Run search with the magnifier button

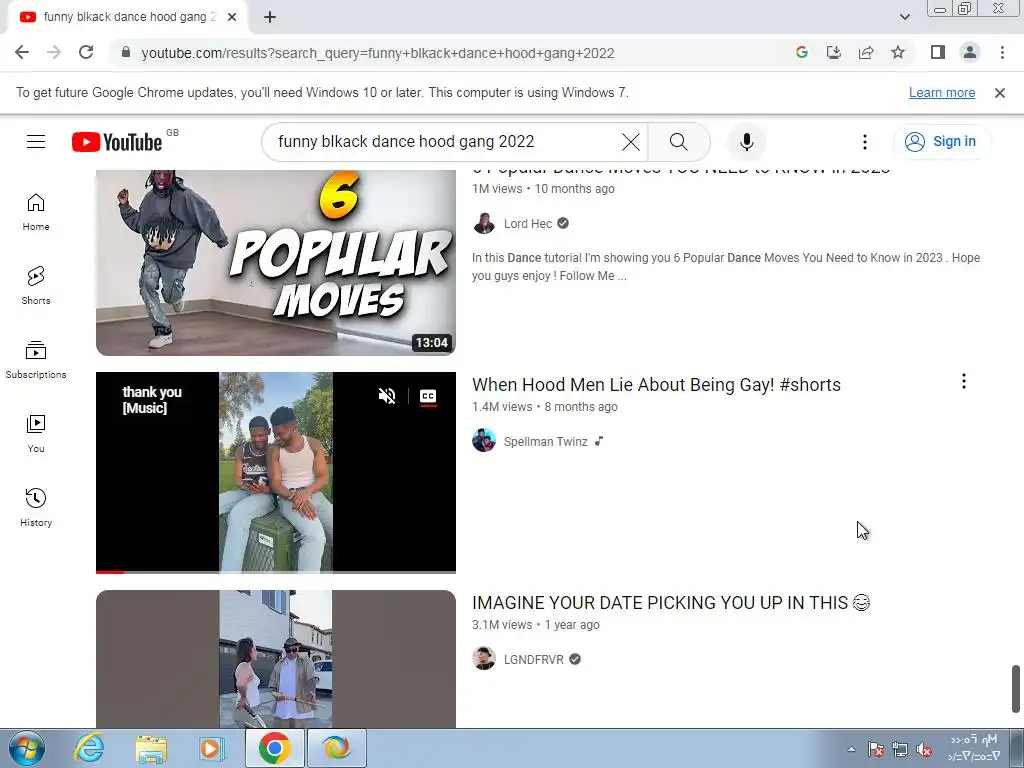[x=679, y=142]
